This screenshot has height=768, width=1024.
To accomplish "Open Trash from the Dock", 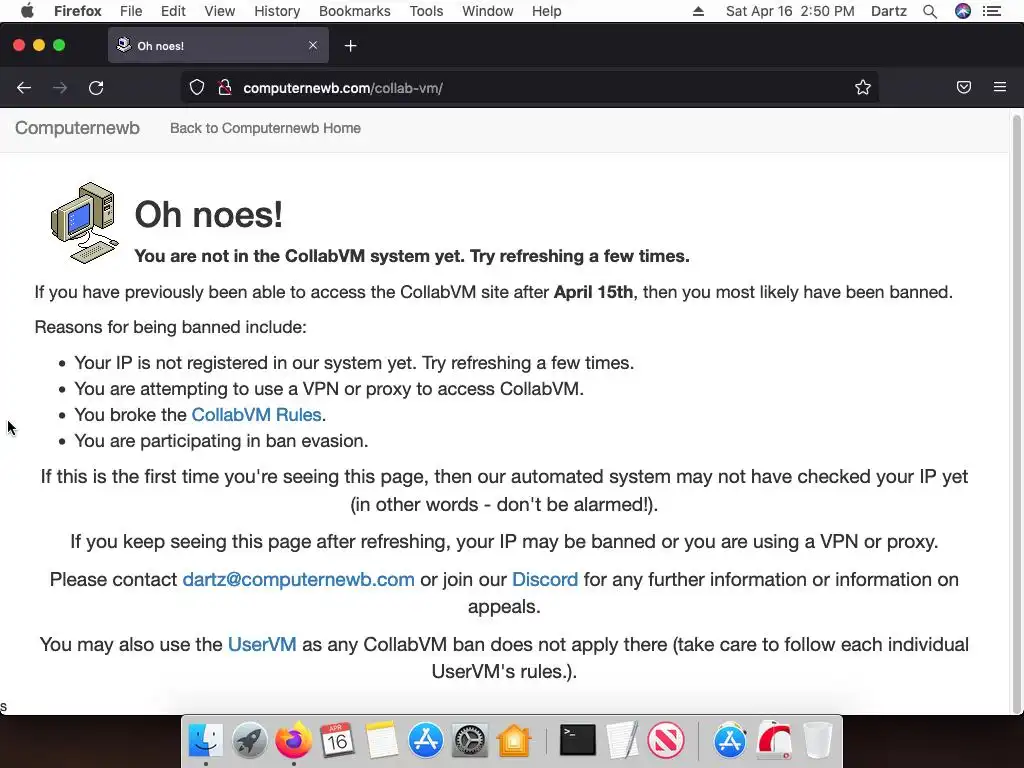I will click(x=818, y=740).
